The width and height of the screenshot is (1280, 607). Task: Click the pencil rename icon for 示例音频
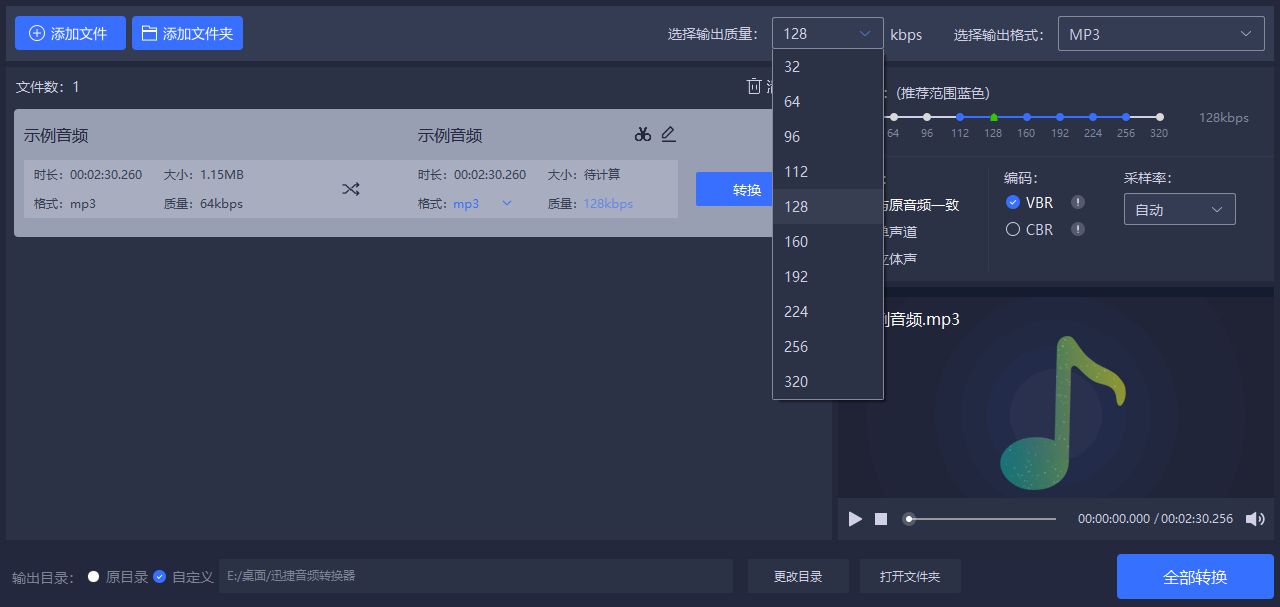(669, 134)
